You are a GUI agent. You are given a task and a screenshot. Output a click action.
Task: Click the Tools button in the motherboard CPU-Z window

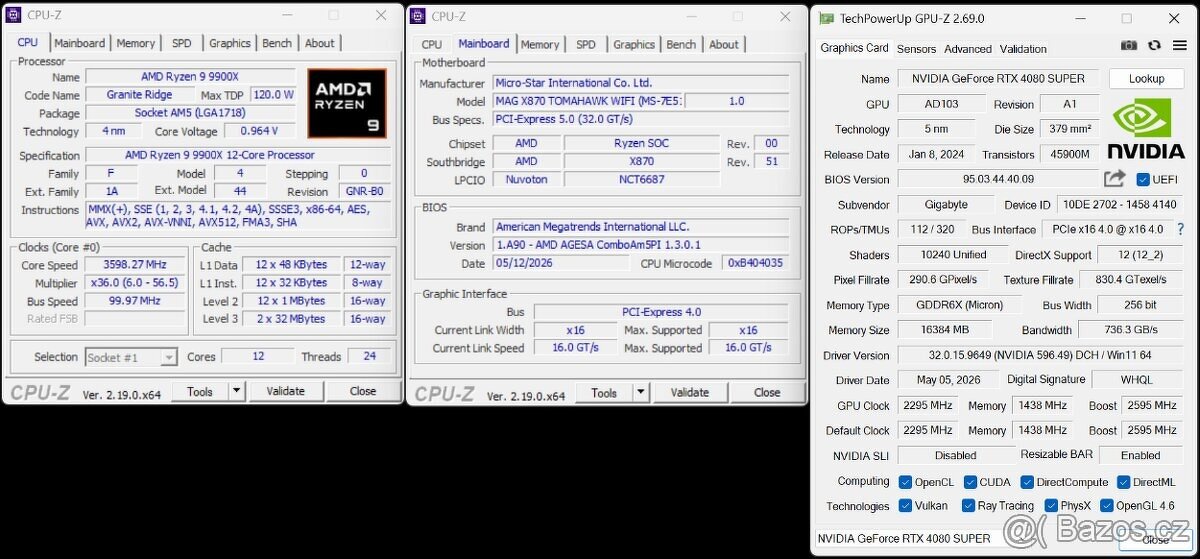pyautogui.click(x=604, y=393)
